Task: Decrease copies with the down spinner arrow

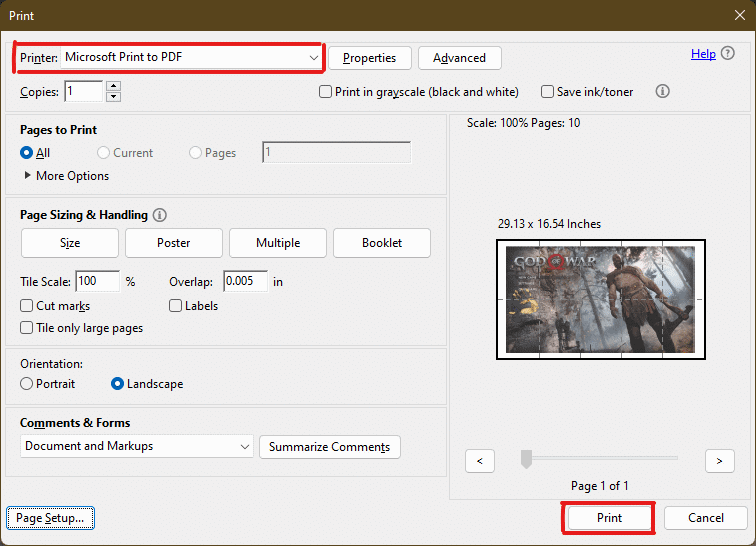Action: (x=113, y=97)
